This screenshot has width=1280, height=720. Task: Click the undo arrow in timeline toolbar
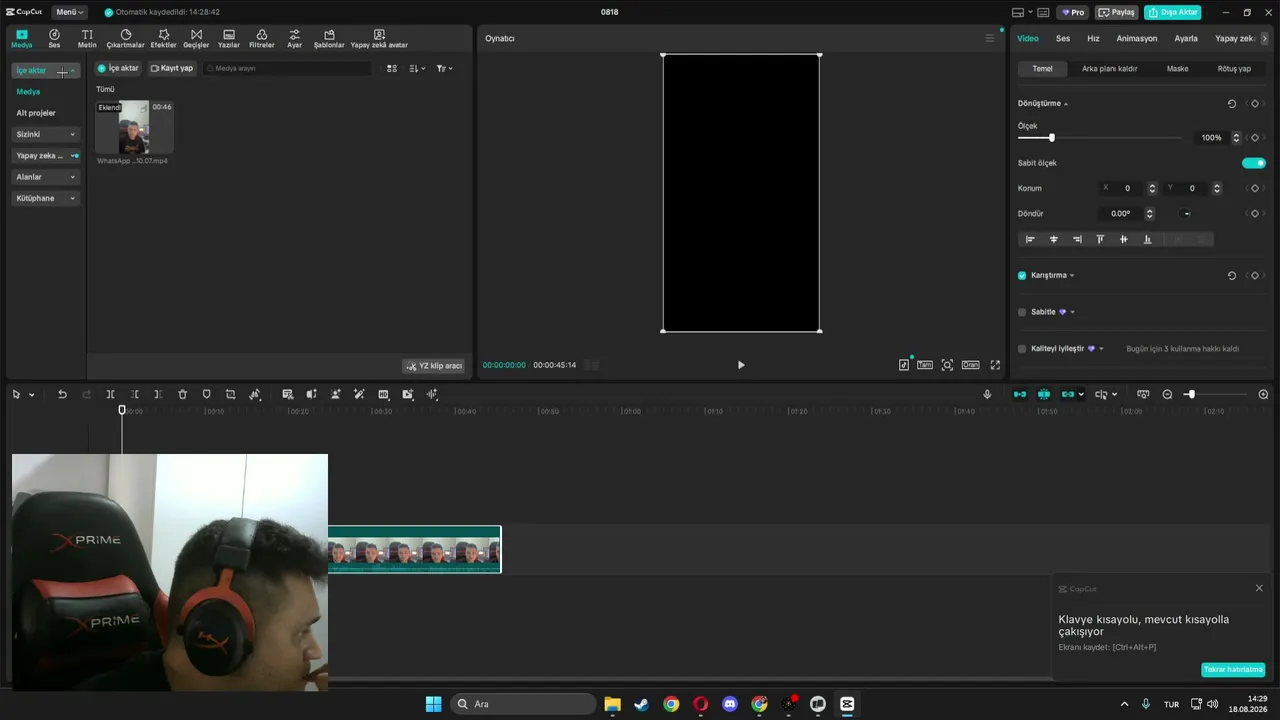[x=62, y=395]
